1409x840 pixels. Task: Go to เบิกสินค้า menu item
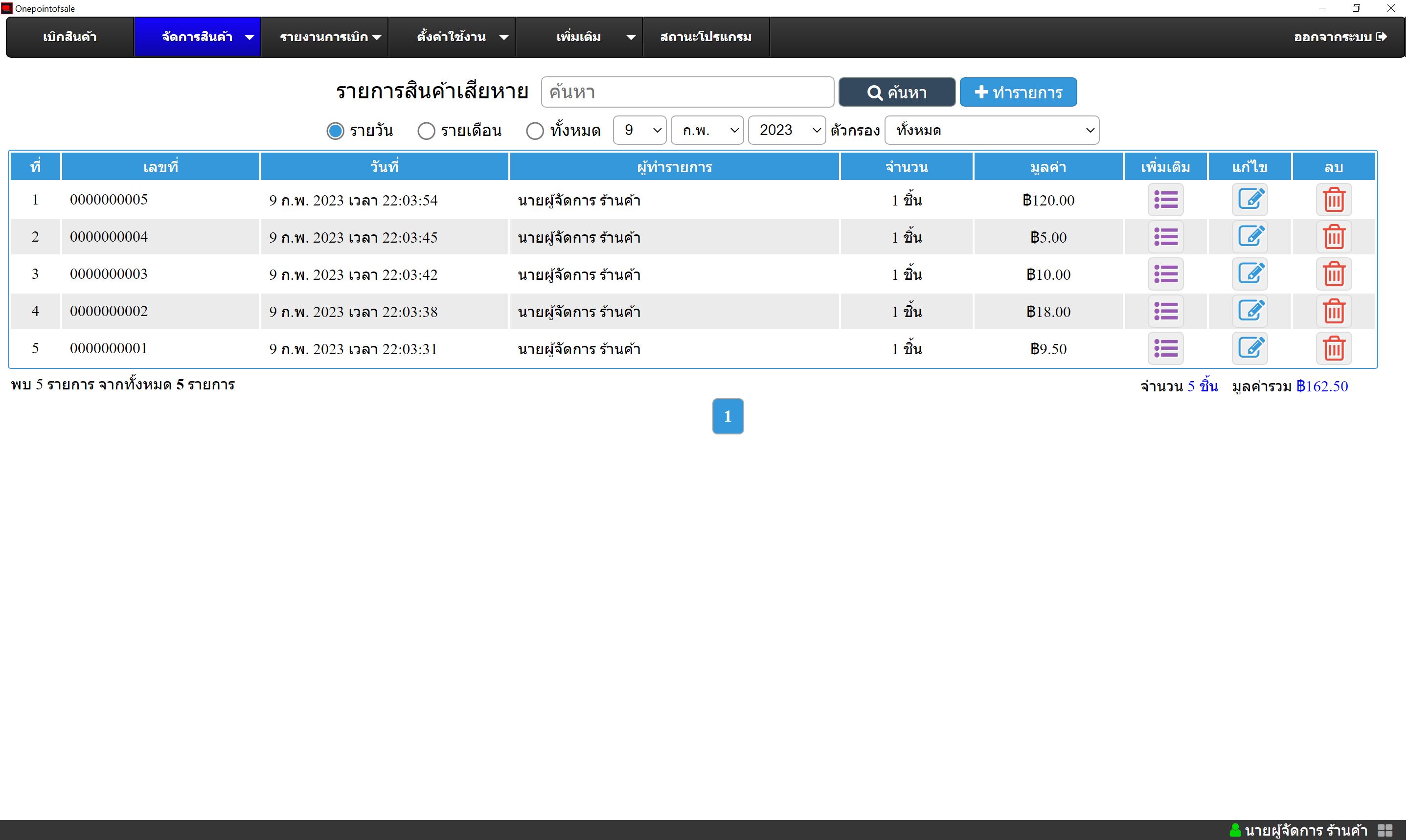pos(70,37)
